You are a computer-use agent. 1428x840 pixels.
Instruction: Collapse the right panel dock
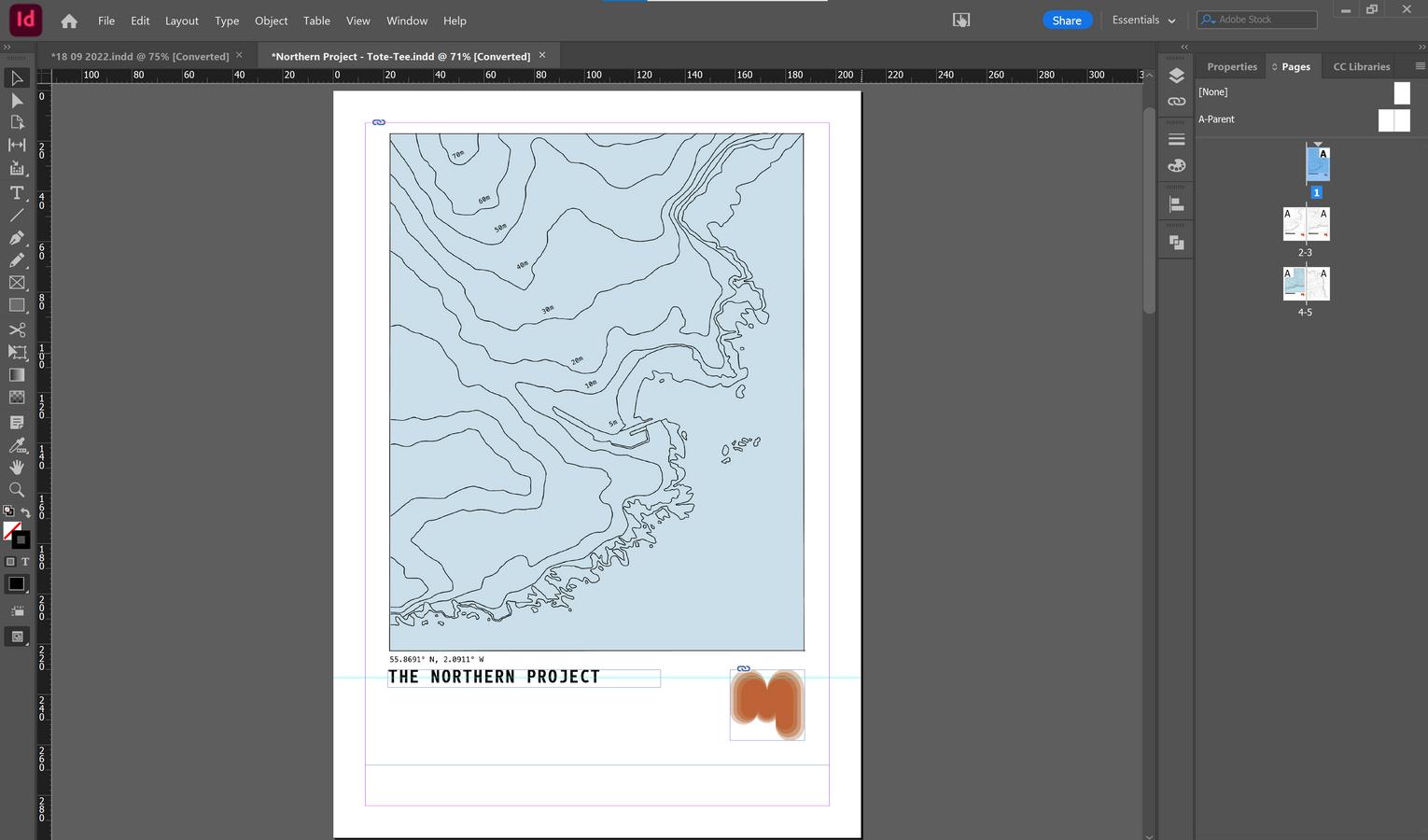tap(1422, 47)
